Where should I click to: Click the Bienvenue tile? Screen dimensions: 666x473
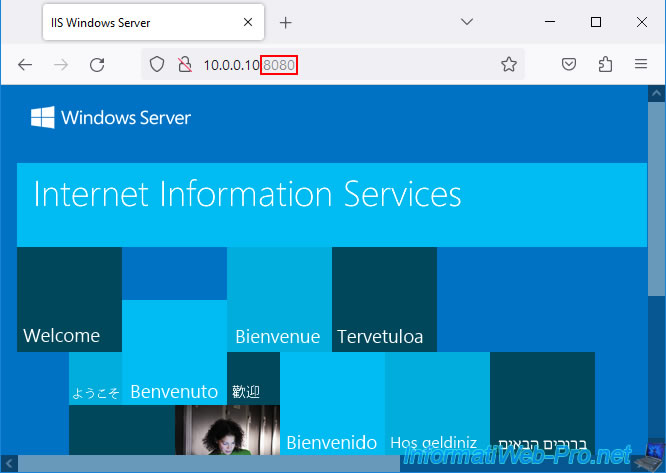click(279, 299)
